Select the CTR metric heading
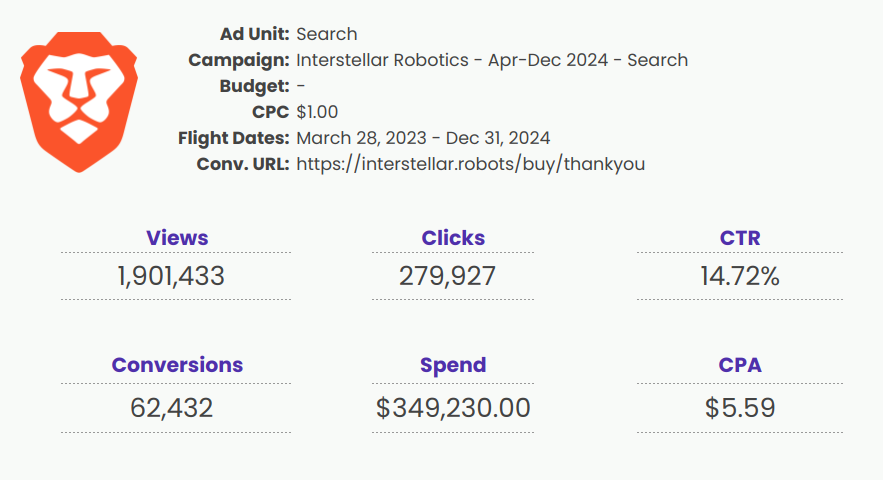883x480 pixels. coord(740,238)
